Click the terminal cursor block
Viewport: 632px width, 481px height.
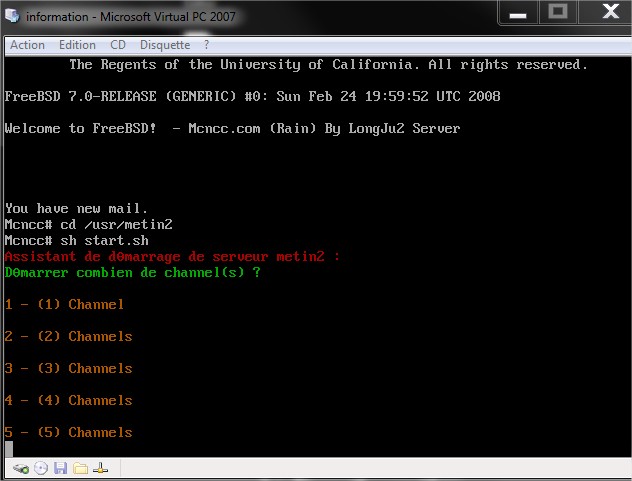click(9, 449)
